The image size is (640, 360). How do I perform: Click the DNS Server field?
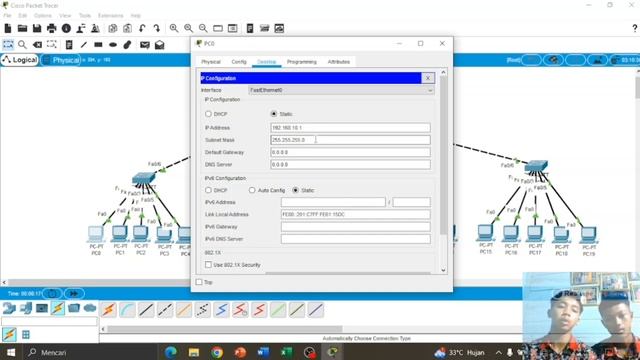[x=350, y=164]
